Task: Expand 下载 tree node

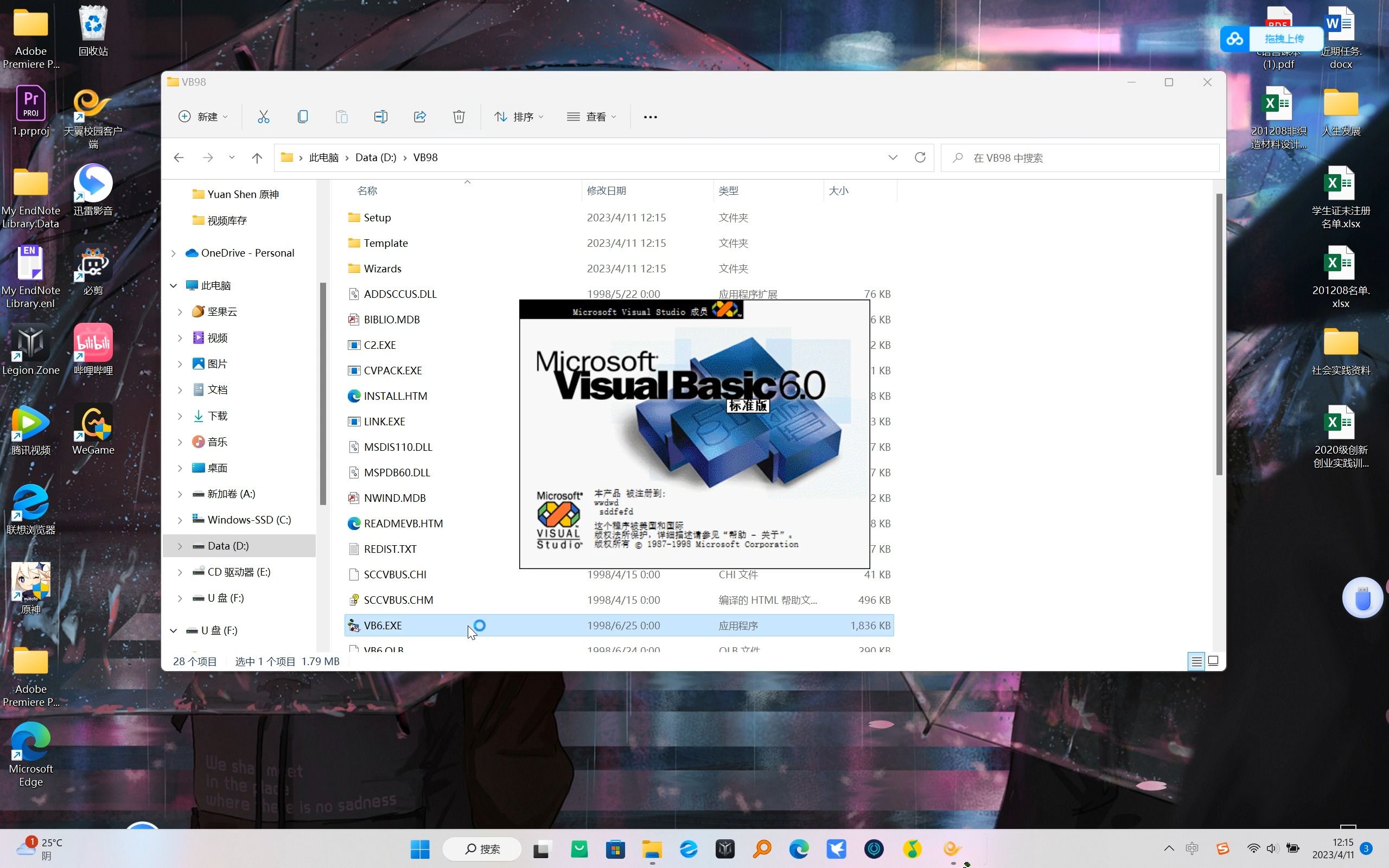Action: pos(180,416)
